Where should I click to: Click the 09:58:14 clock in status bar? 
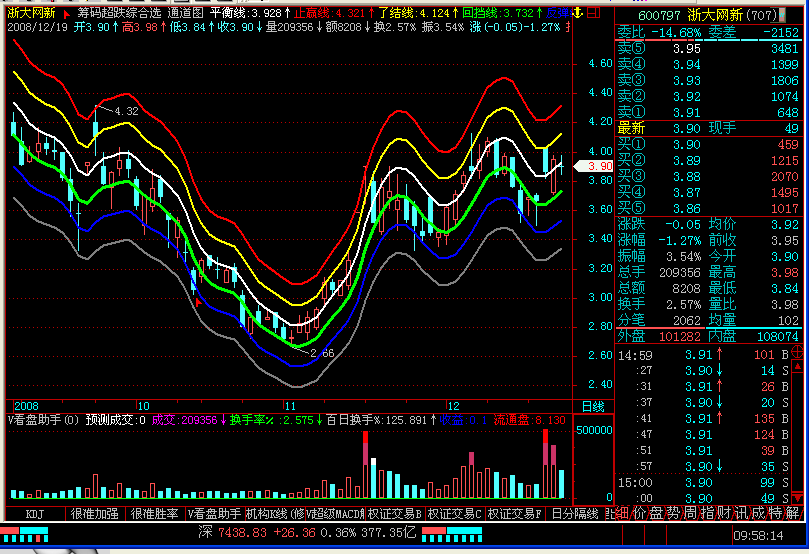pos(758,535)
